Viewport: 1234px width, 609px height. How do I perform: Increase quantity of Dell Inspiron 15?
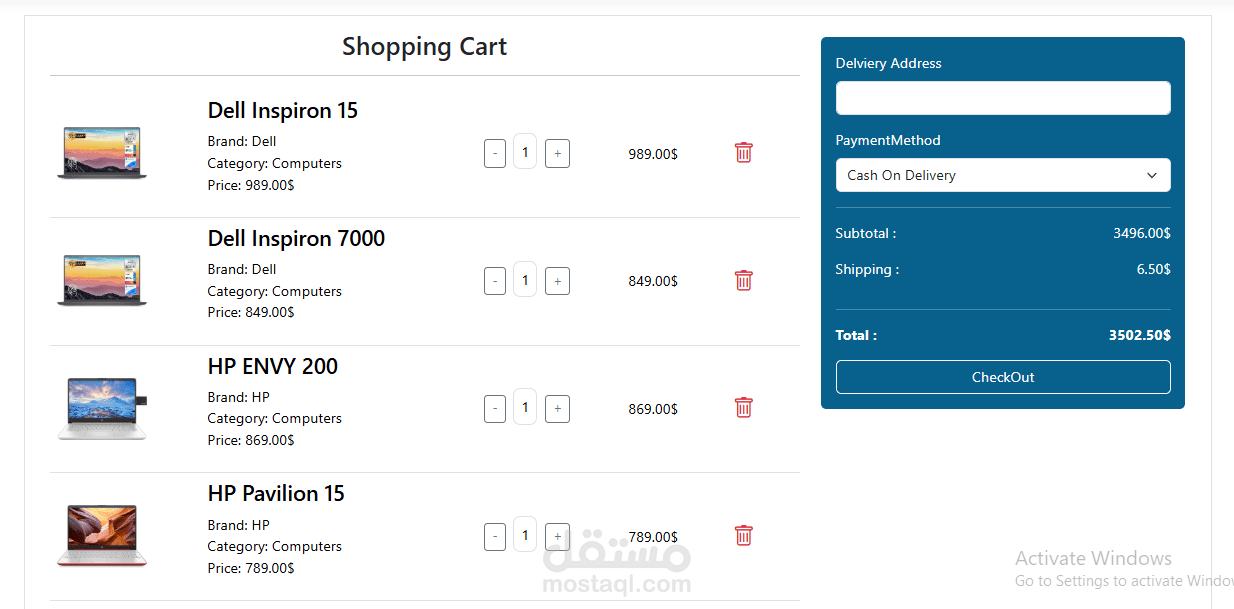coord(557,154)
